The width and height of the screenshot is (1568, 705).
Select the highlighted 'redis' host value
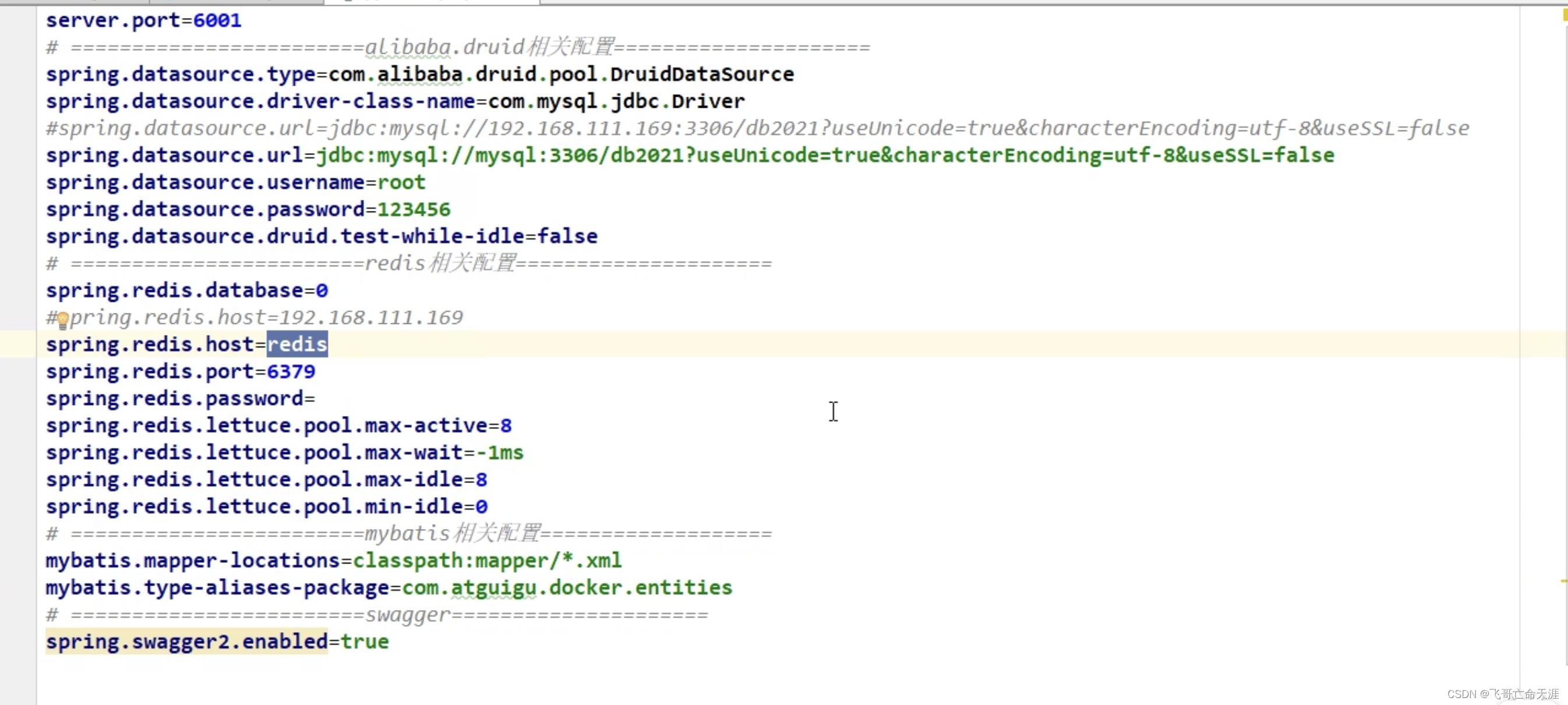tap(297, 344)
